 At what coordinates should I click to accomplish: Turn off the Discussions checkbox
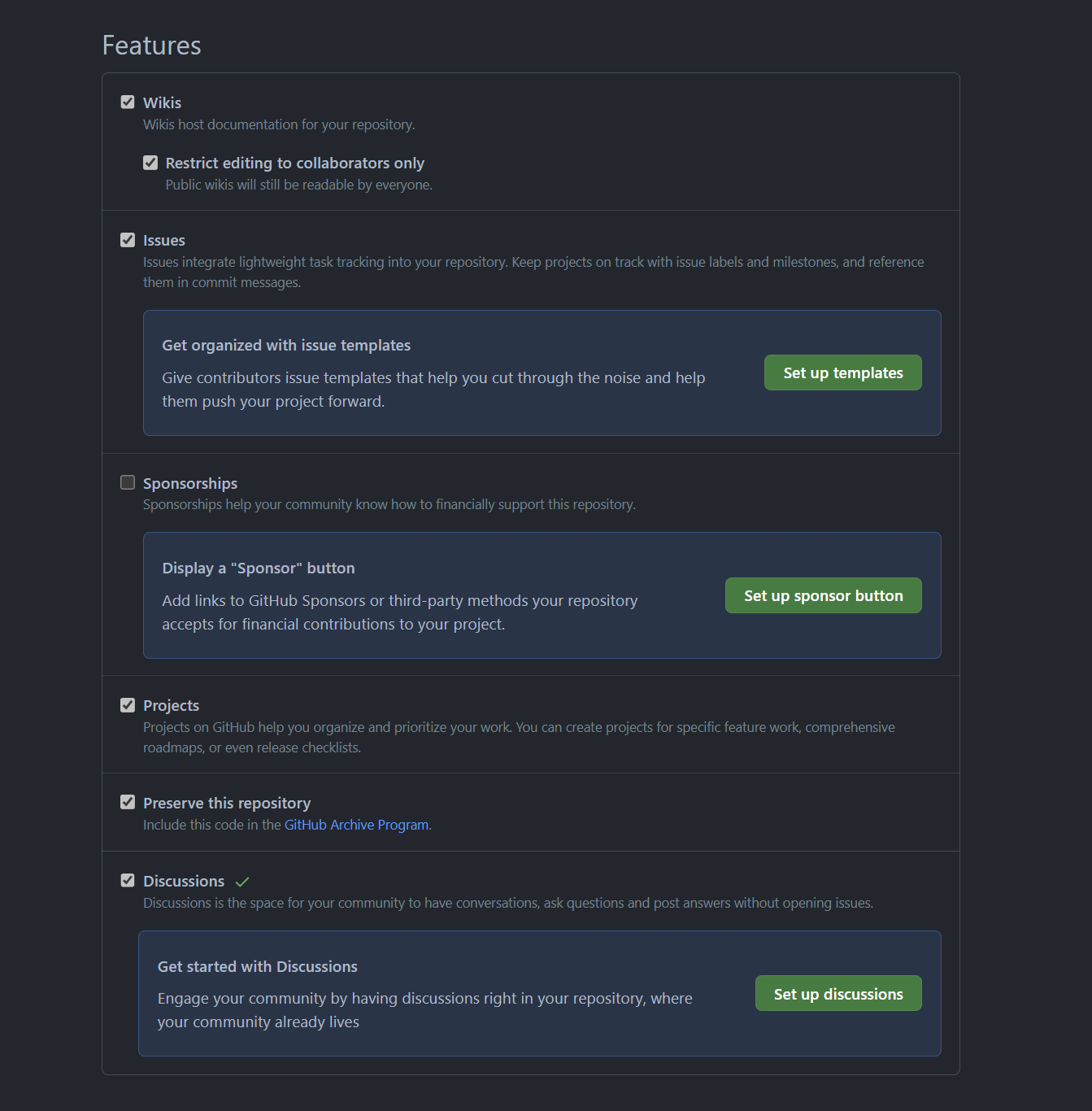pos(128,880)
